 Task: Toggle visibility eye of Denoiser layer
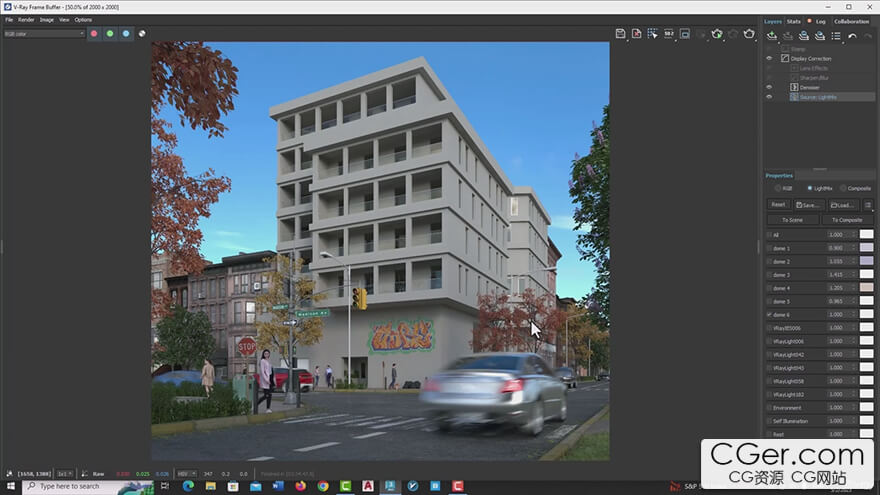pyautogui.click(x=769, y=88)
